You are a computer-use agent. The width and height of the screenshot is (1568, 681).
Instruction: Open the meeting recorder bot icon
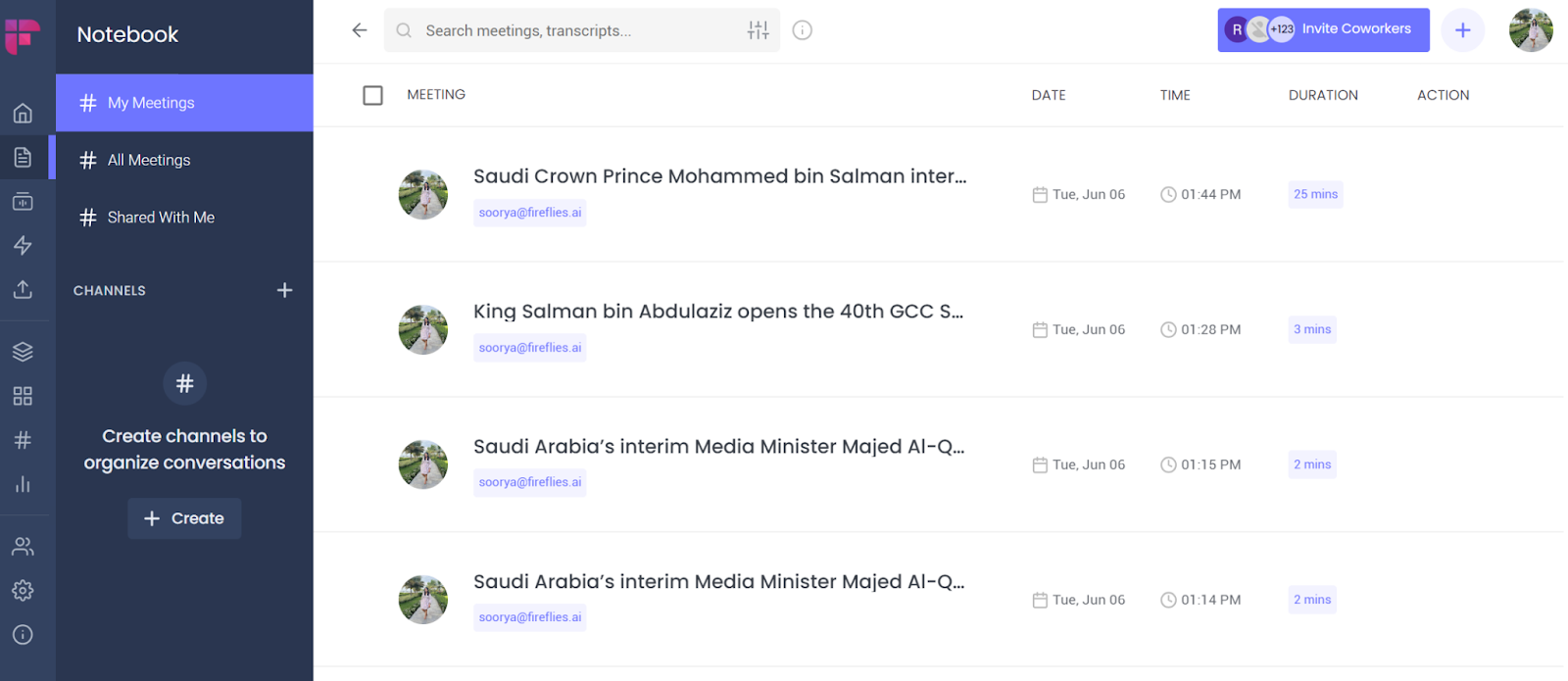click(x=24, y=201)
